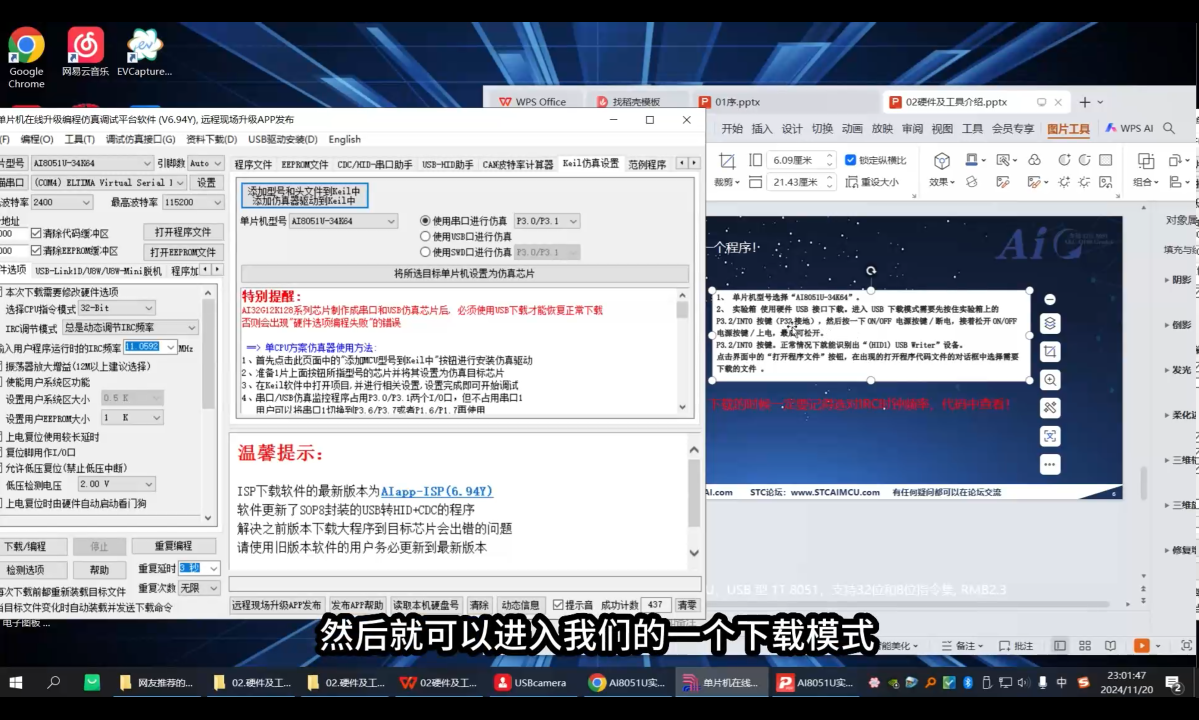Open the 2.00 V low voltage detection dropdown
This screenshot has width=1199, height=720.
tap(116, 484)
